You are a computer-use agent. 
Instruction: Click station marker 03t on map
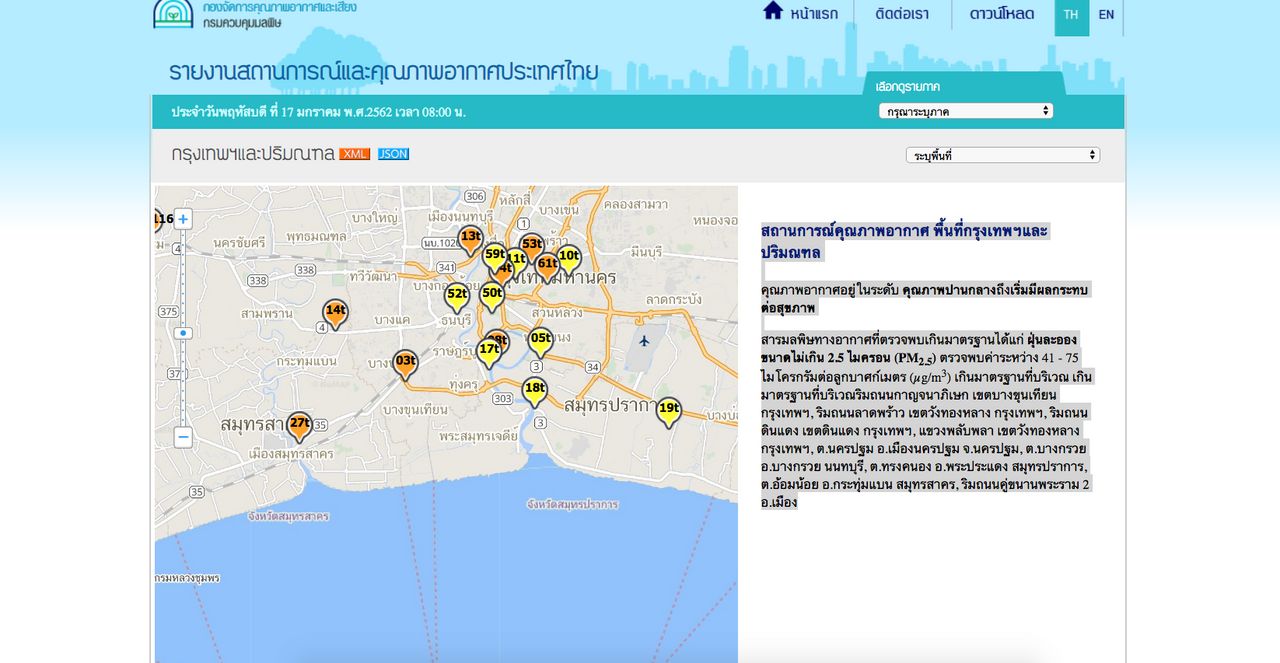click(405, 362)
